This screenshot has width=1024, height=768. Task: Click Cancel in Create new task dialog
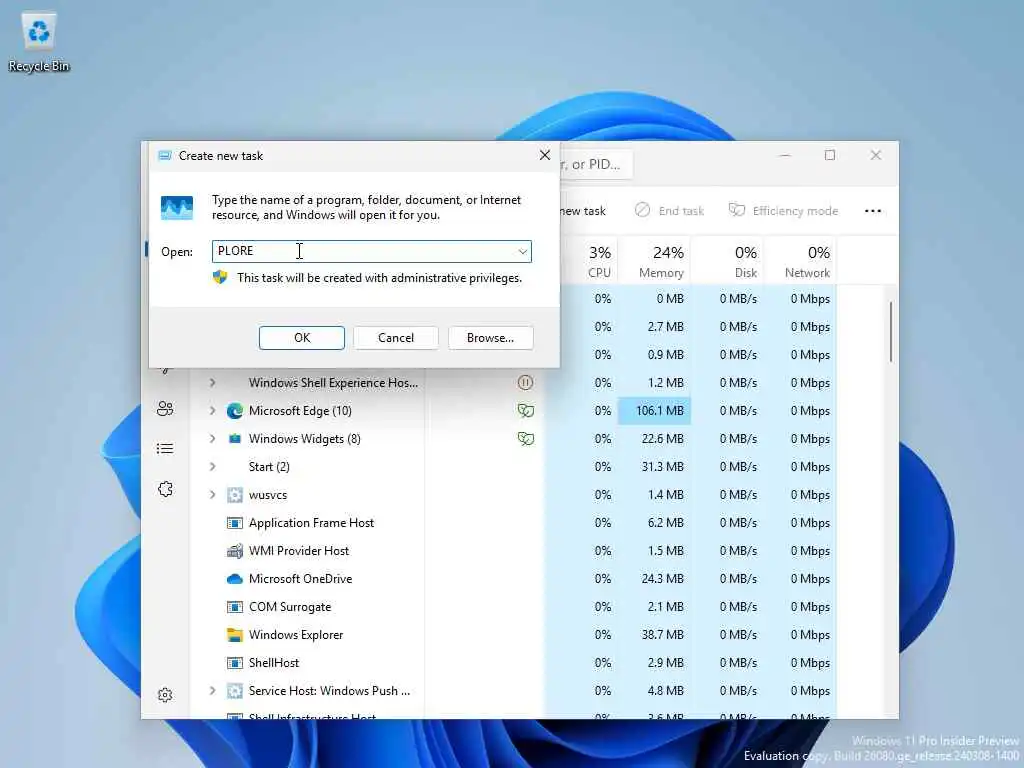pyautogui.click(x=396, y=338)
